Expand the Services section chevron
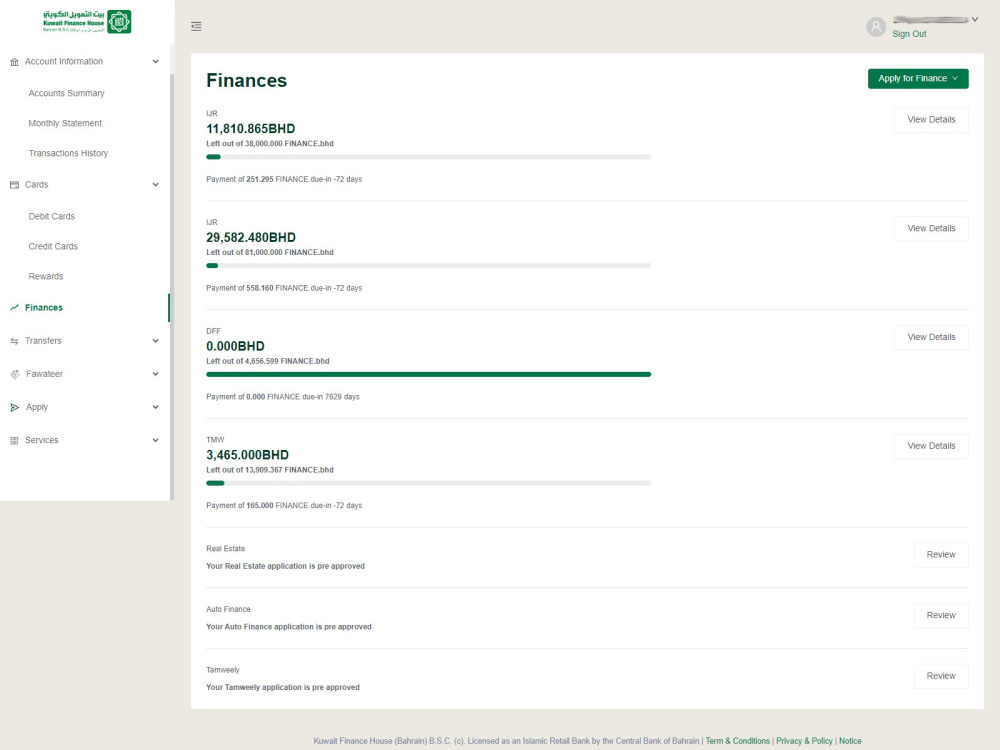1000x750 pixels. [156, 441]
